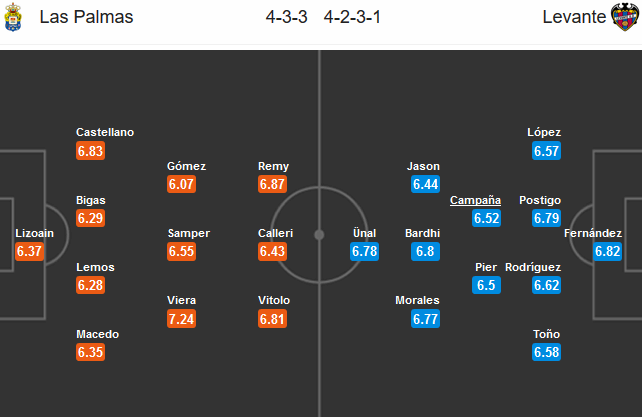Open the Levante team name link
The width and height of the screenshot is (642, 417).
coord(575,17)
